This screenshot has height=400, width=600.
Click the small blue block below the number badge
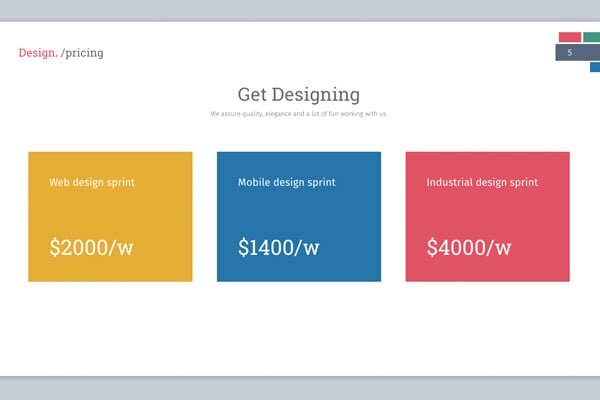coord(594,67)
